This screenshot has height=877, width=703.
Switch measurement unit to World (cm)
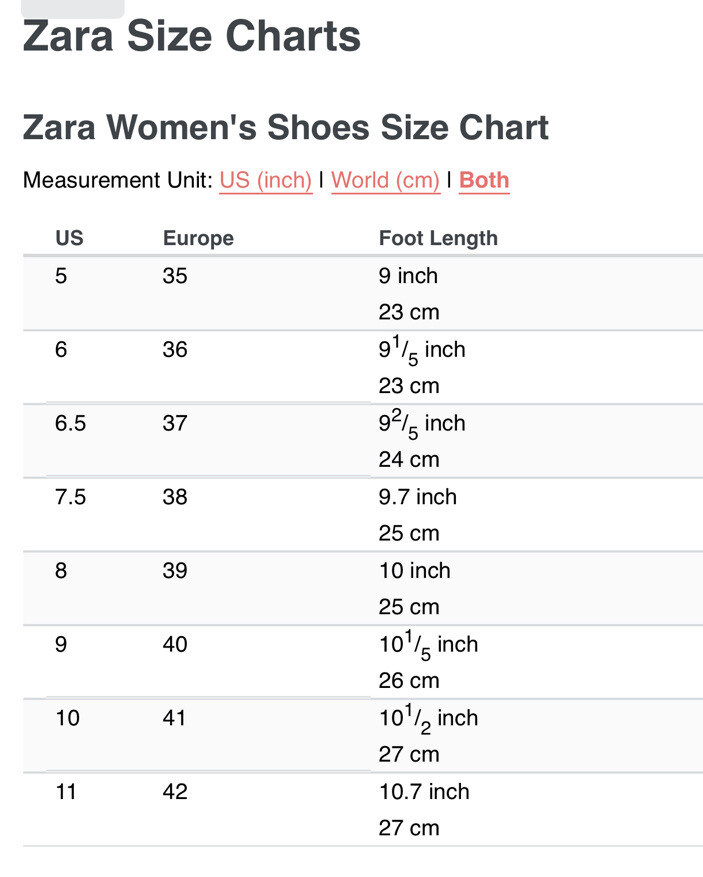[x=385, y=181]
